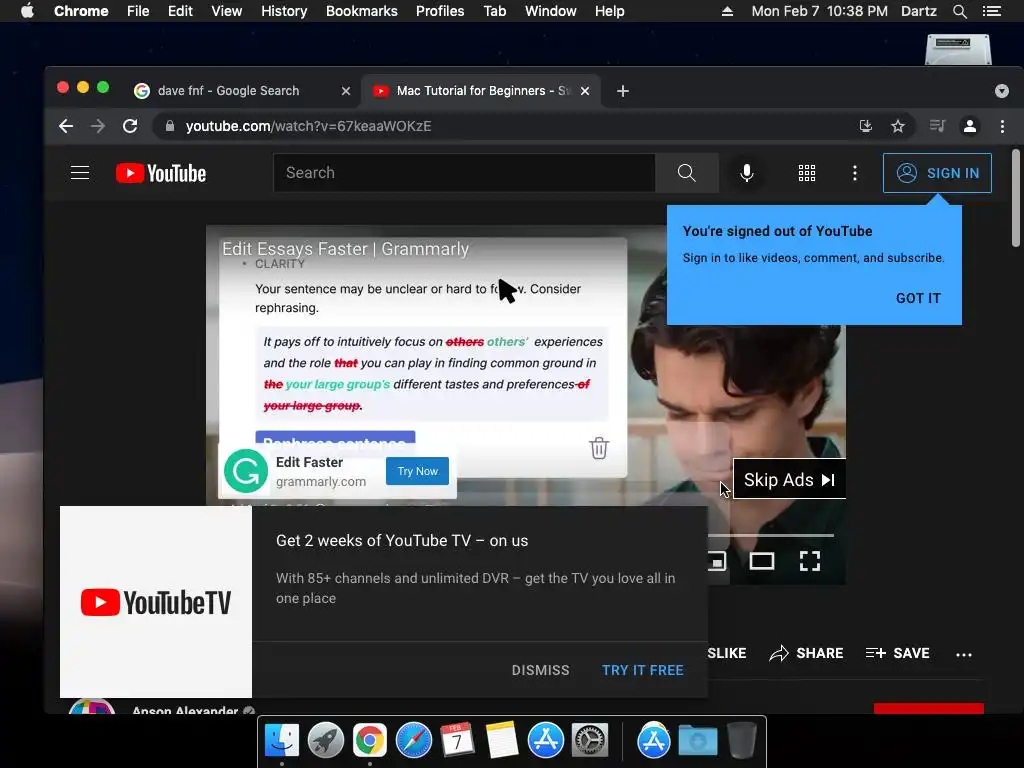Image resolution: width=1024 pixels, height=768 pixels.
Task: Open the Chrome application menu
Action: coord(81,11)
